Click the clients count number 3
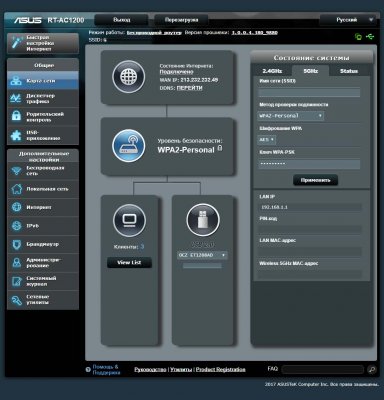384x400 pixels. point(142,247)
